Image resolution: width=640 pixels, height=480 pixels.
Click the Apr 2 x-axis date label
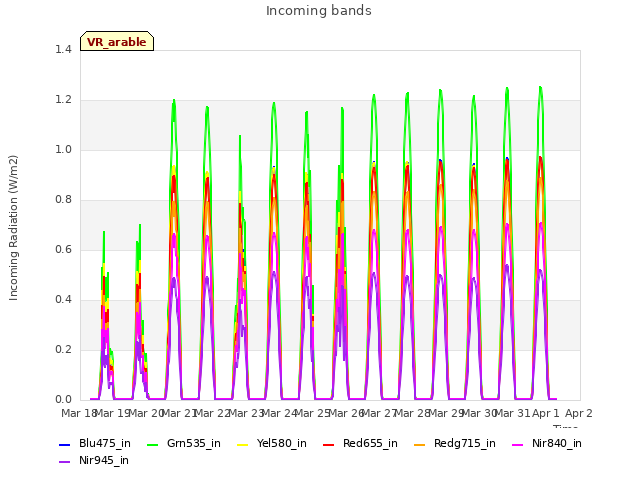click(x=579, y=413)
